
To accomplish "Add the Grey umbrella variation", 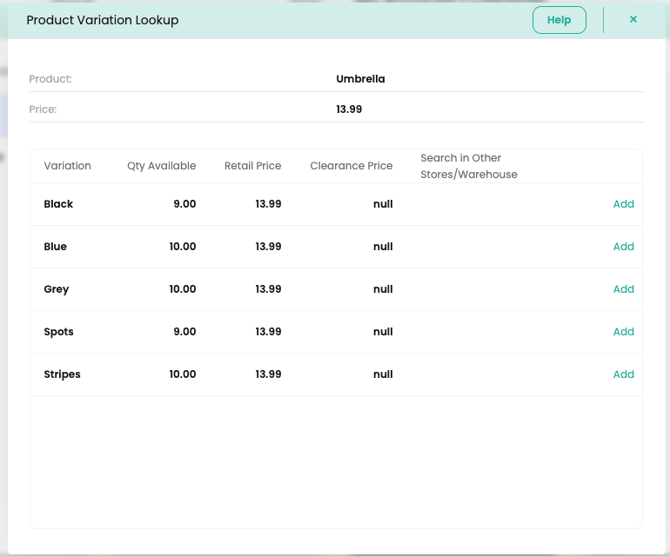I will click(623, 289).
